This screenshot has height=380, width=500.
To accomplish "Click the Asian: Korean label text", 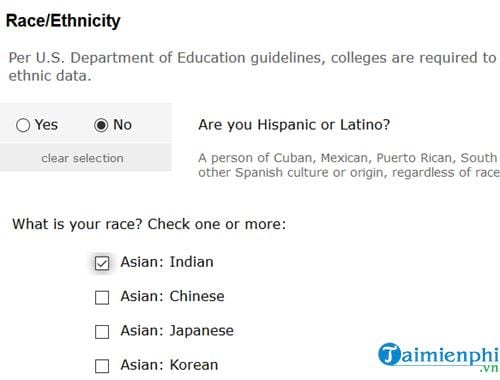I will point(169,365).
